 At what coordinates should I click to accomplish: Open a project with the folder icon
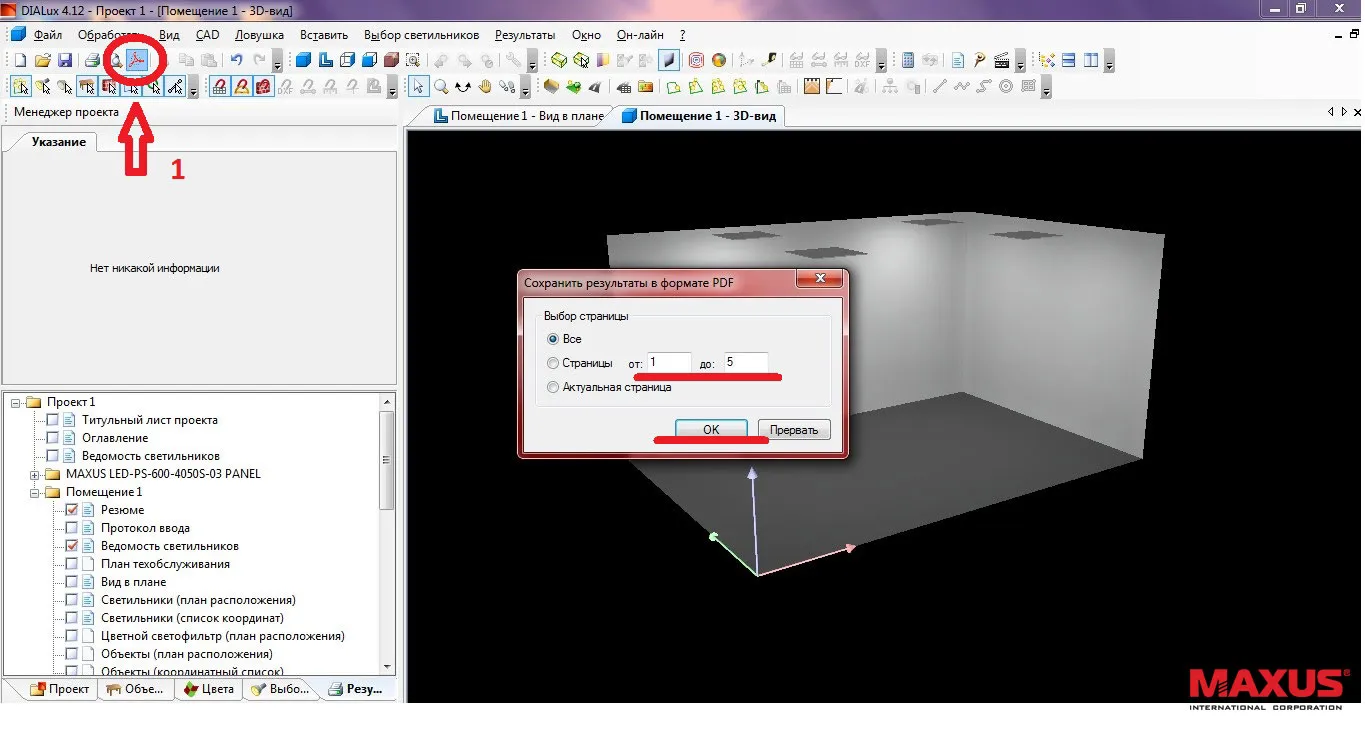(x=42, y=61)
